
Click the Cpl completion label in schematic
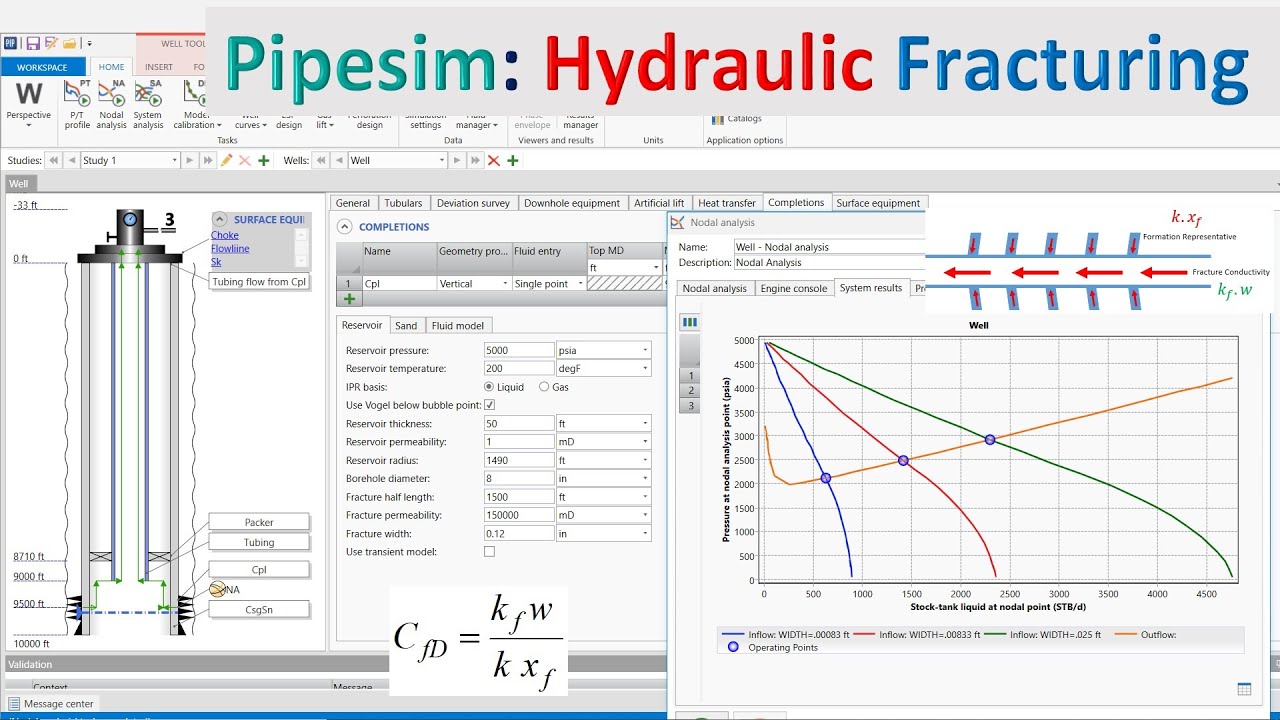[x=259, y=569]
